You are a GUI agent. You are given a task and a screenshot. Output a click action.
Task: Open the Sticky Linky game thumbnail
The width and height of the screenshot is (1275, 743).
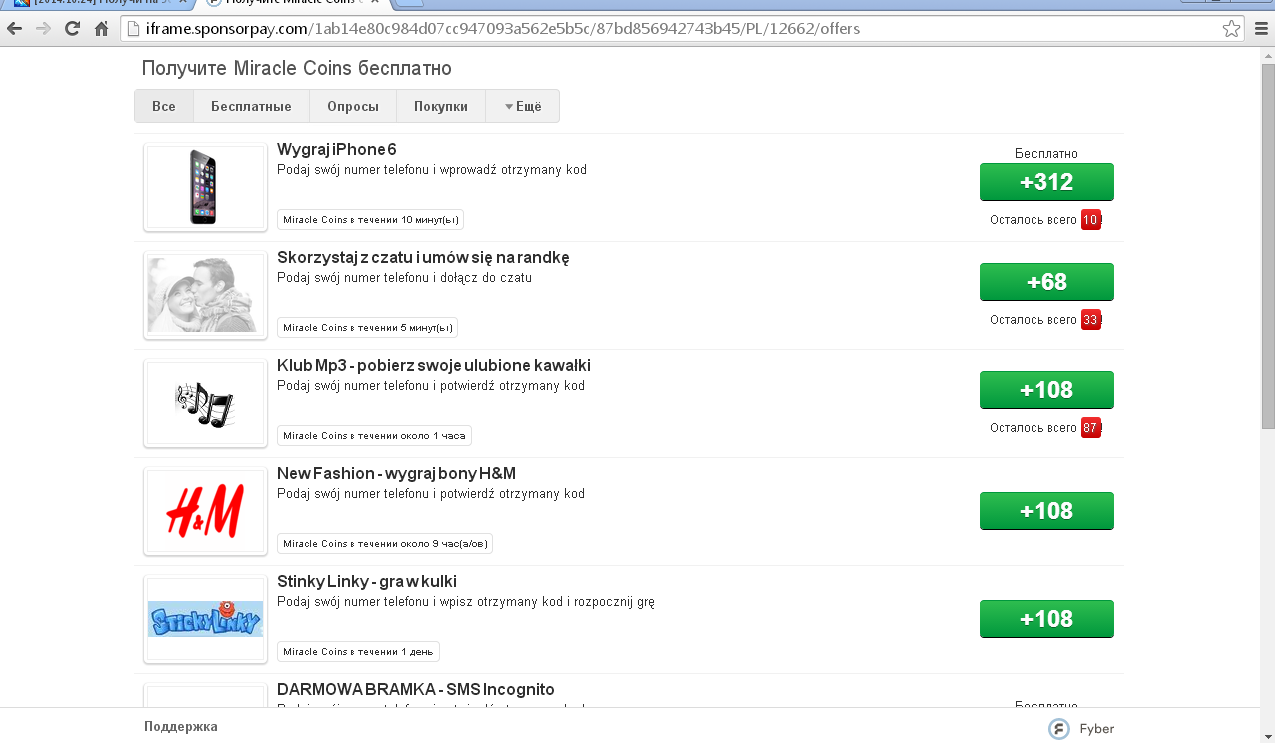tap(205, 619)
